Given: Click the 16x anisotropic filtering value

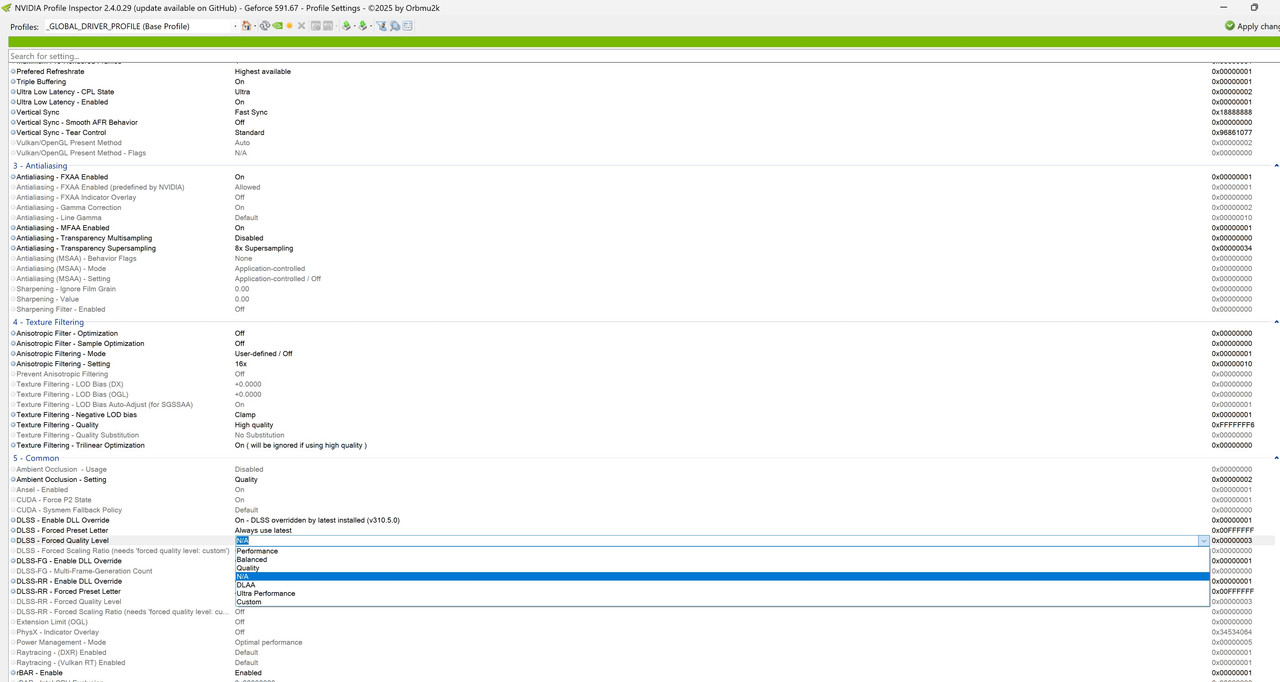Looking at the screenshot, I should click(x=240, y=364).
